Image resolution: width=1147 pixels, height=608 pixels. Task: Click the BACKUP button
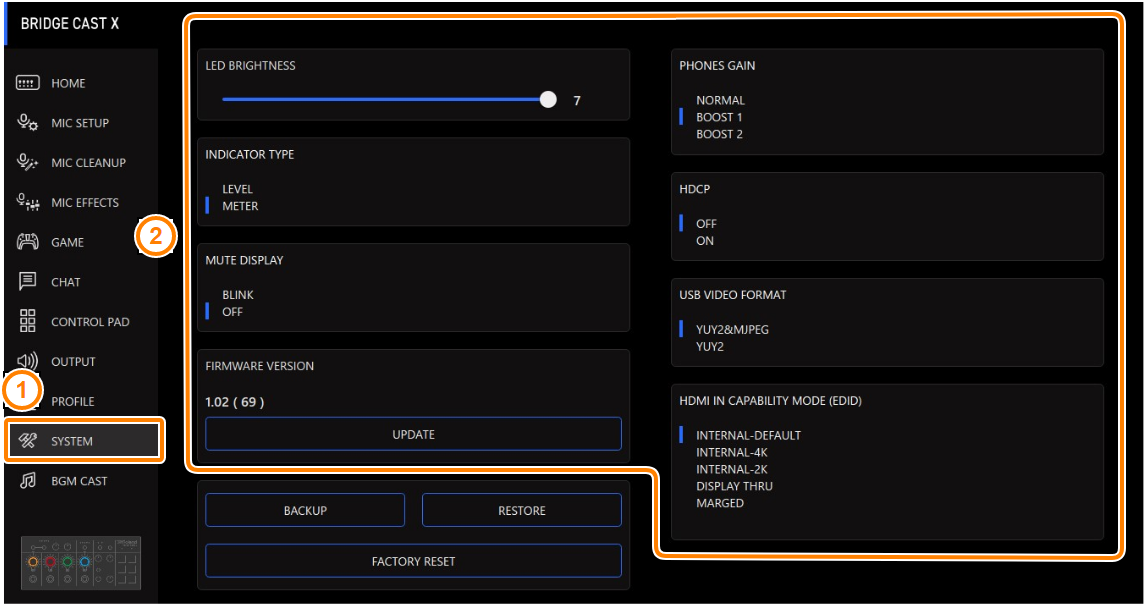tap(305, 510)
